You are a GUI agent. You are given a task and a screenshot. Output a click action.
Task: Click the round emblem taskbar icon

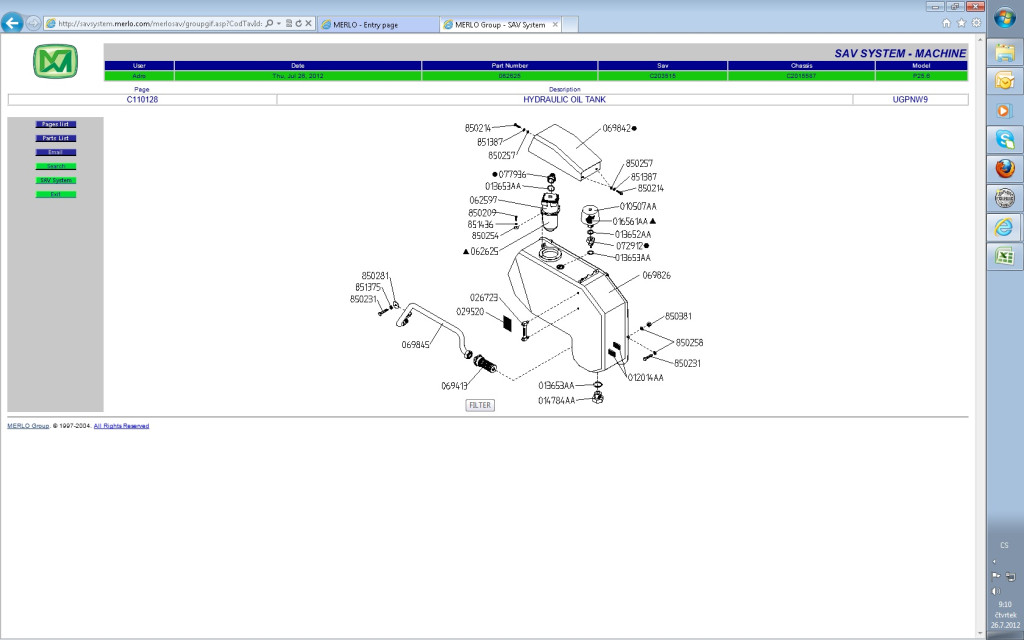[x=1005, y=198]
